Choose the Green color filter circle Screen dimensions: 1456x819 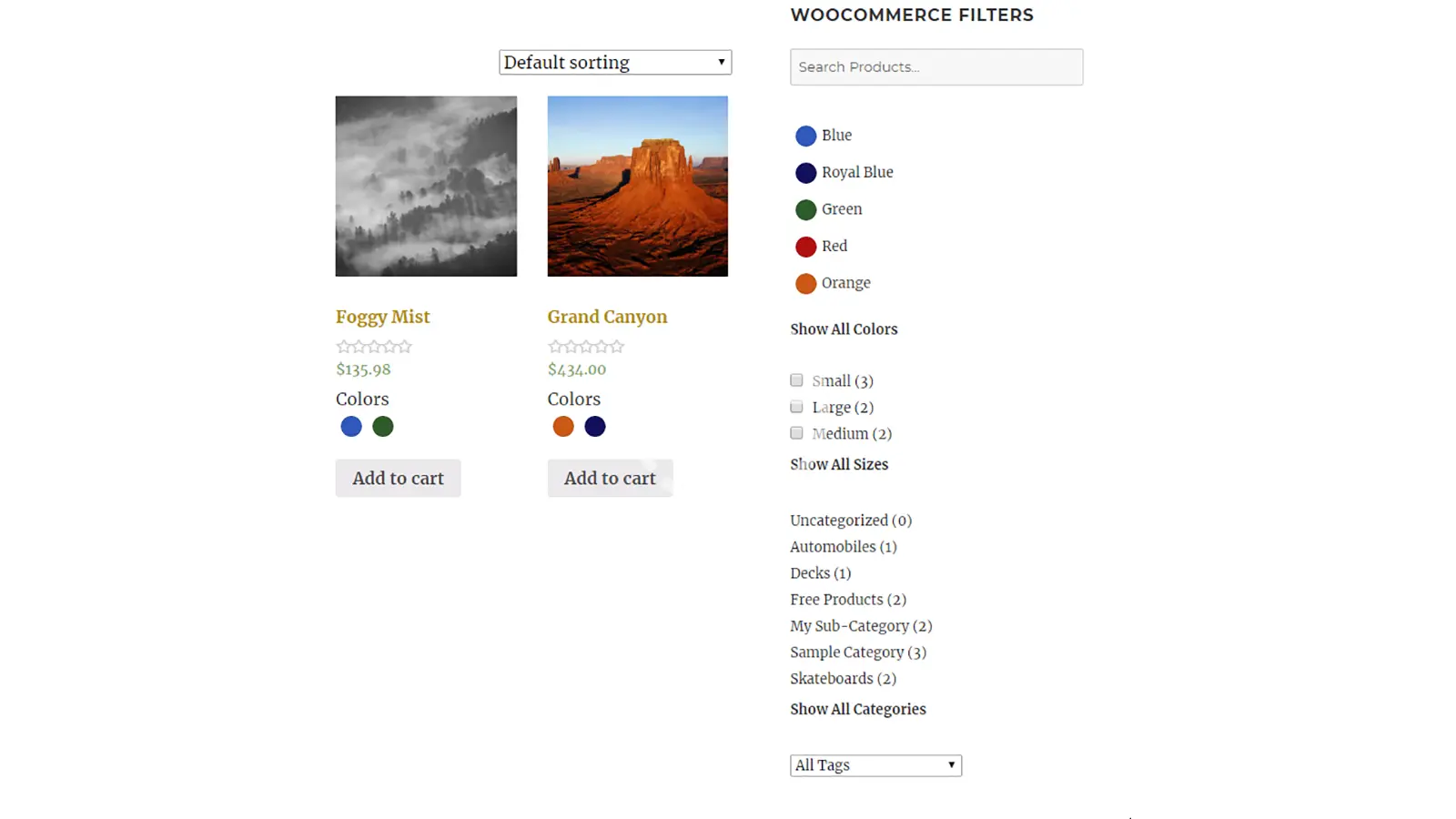tap(805, 210)
